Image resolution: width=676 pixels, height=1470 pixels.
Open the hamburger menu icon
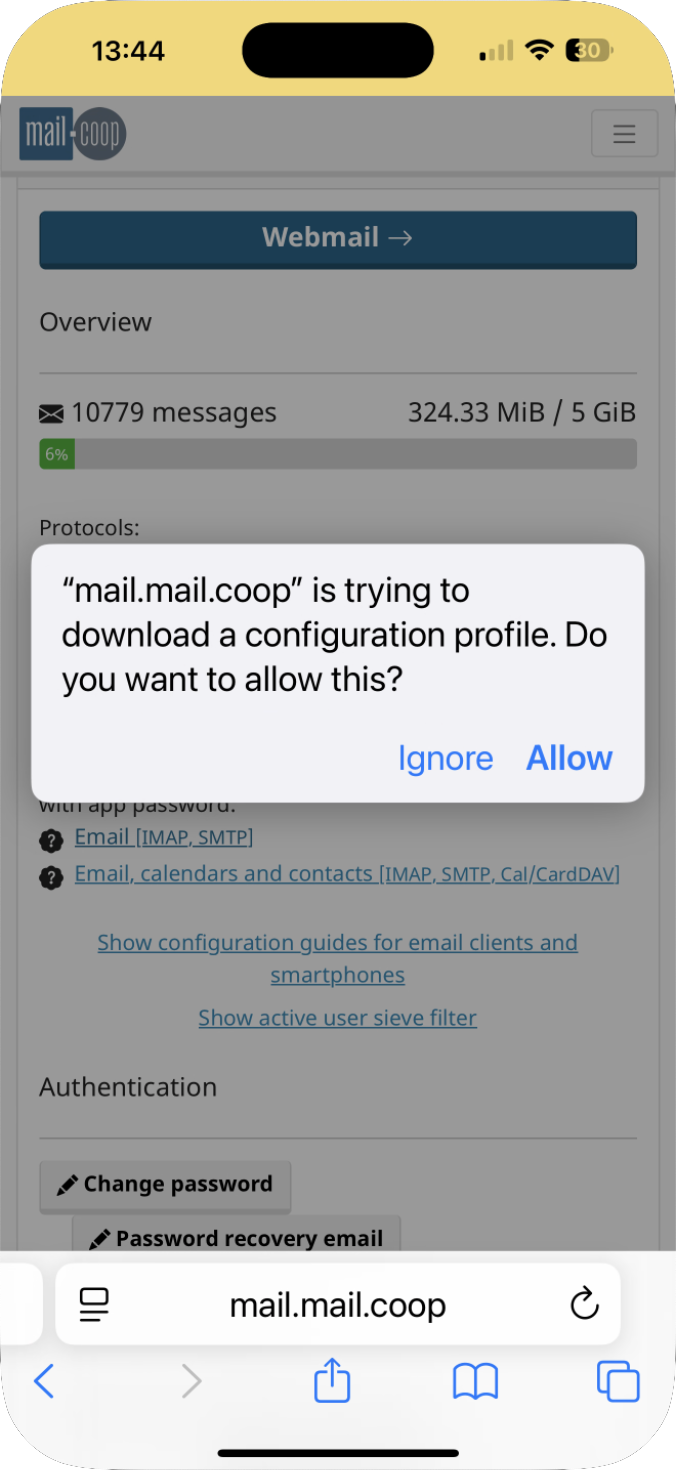point(624,134)
